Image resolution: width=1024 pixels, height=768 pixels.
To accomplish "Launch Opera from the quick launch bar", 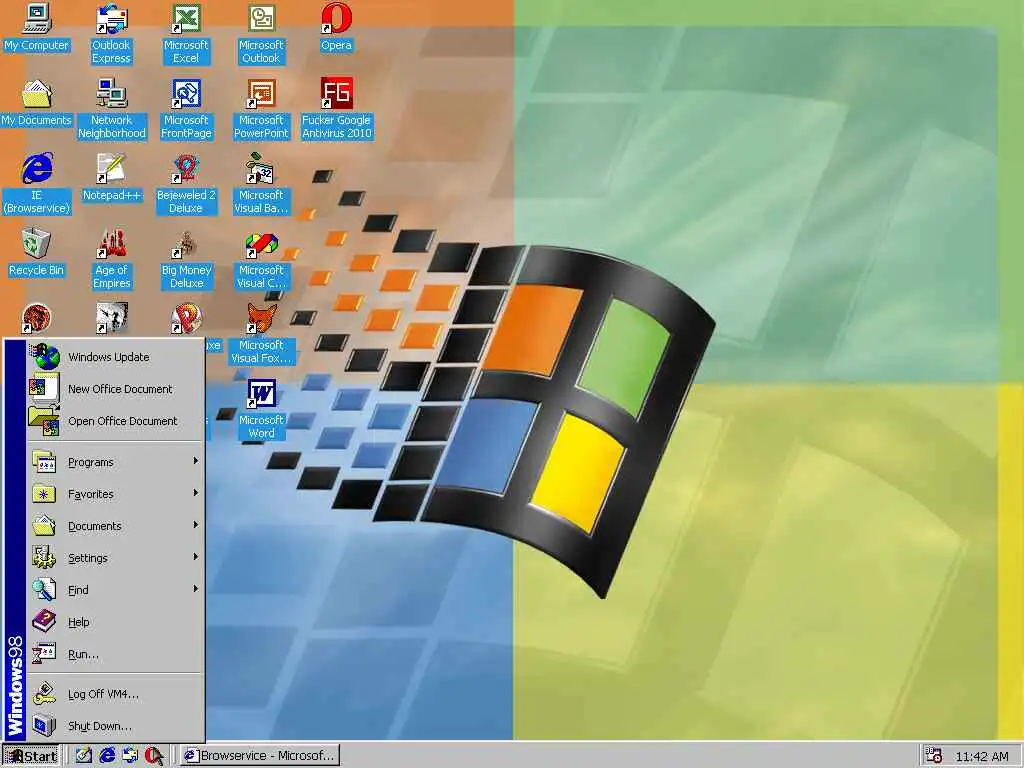I will [x=153, y=756].
